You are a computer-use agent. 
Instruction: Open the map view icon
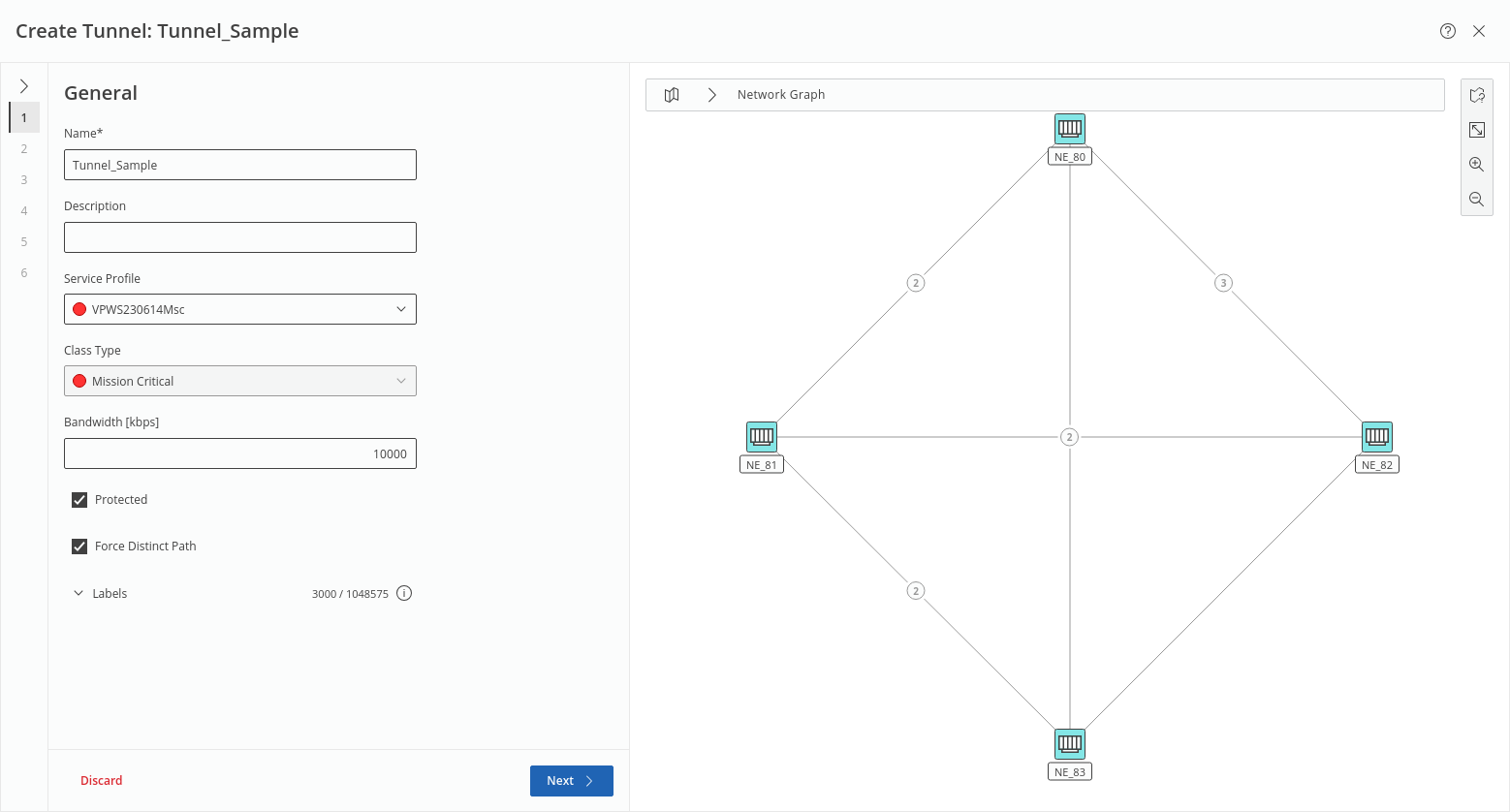[672, 95]
